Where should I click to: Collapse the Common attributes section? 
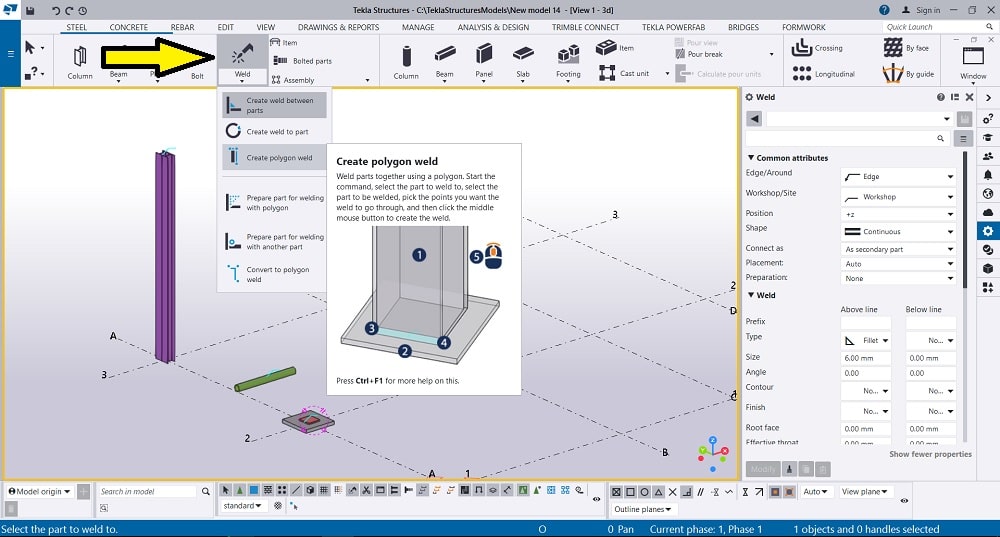(x=752, y=158)
